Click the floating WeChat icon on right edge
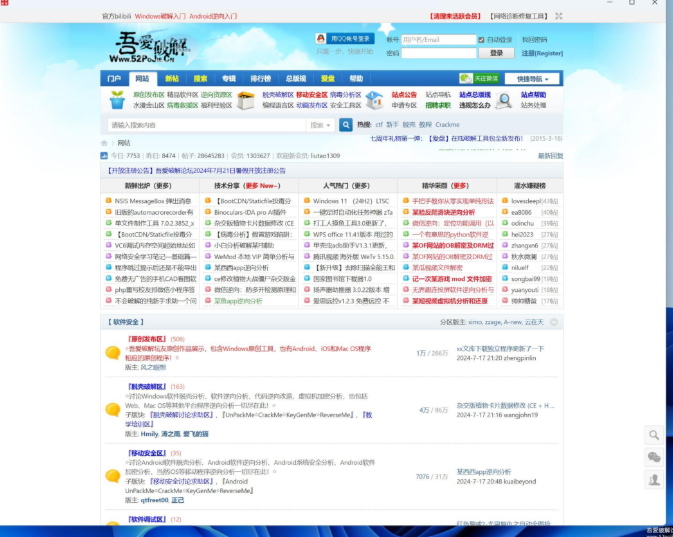This screenshot has height=537, width=673. tap(654, 458)
